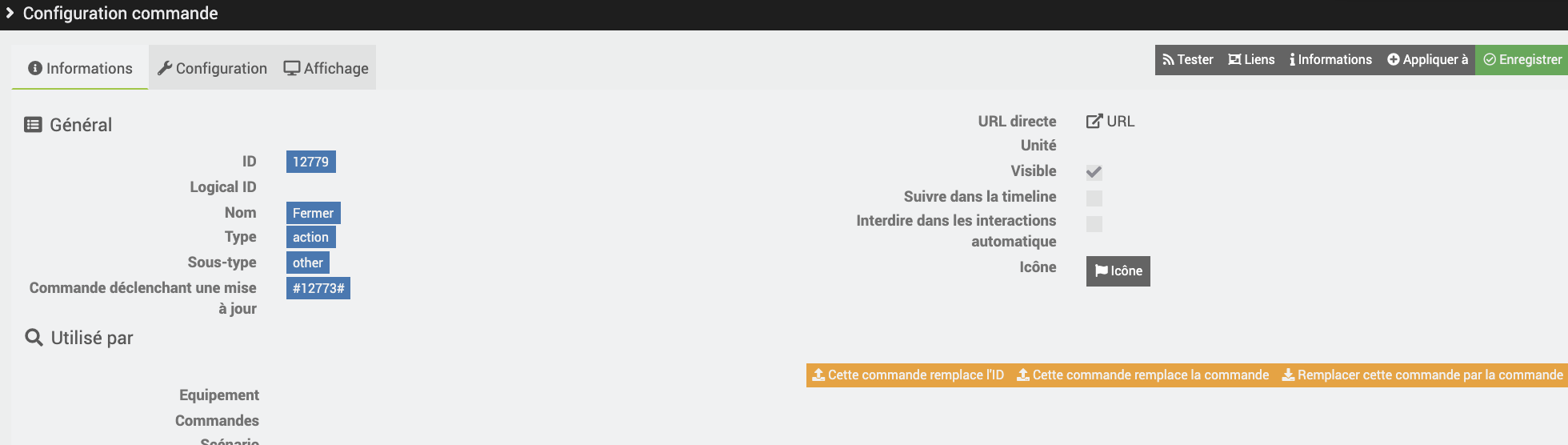1568x445 pixels.
Task: Click the Icône chooser button
Action: coord(1118,271)
